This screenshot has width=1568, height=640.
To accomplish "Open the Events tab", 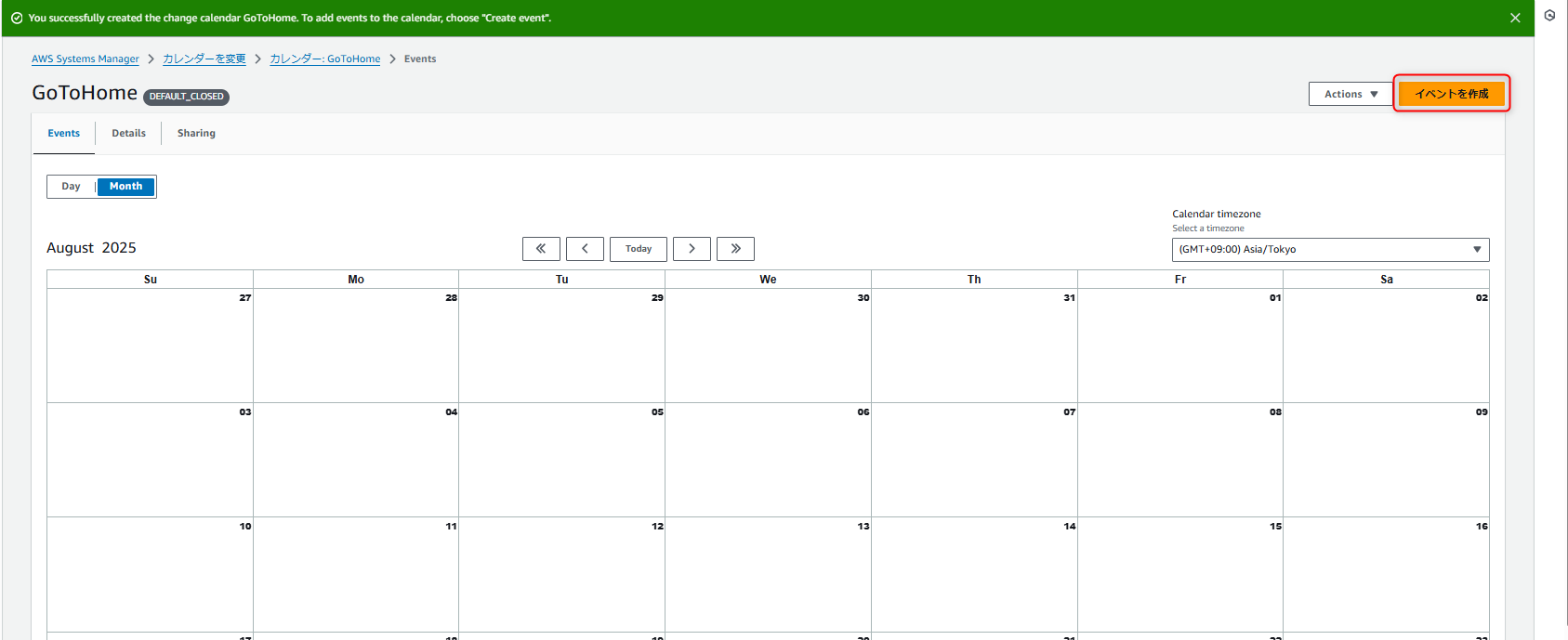I will 64,134.
